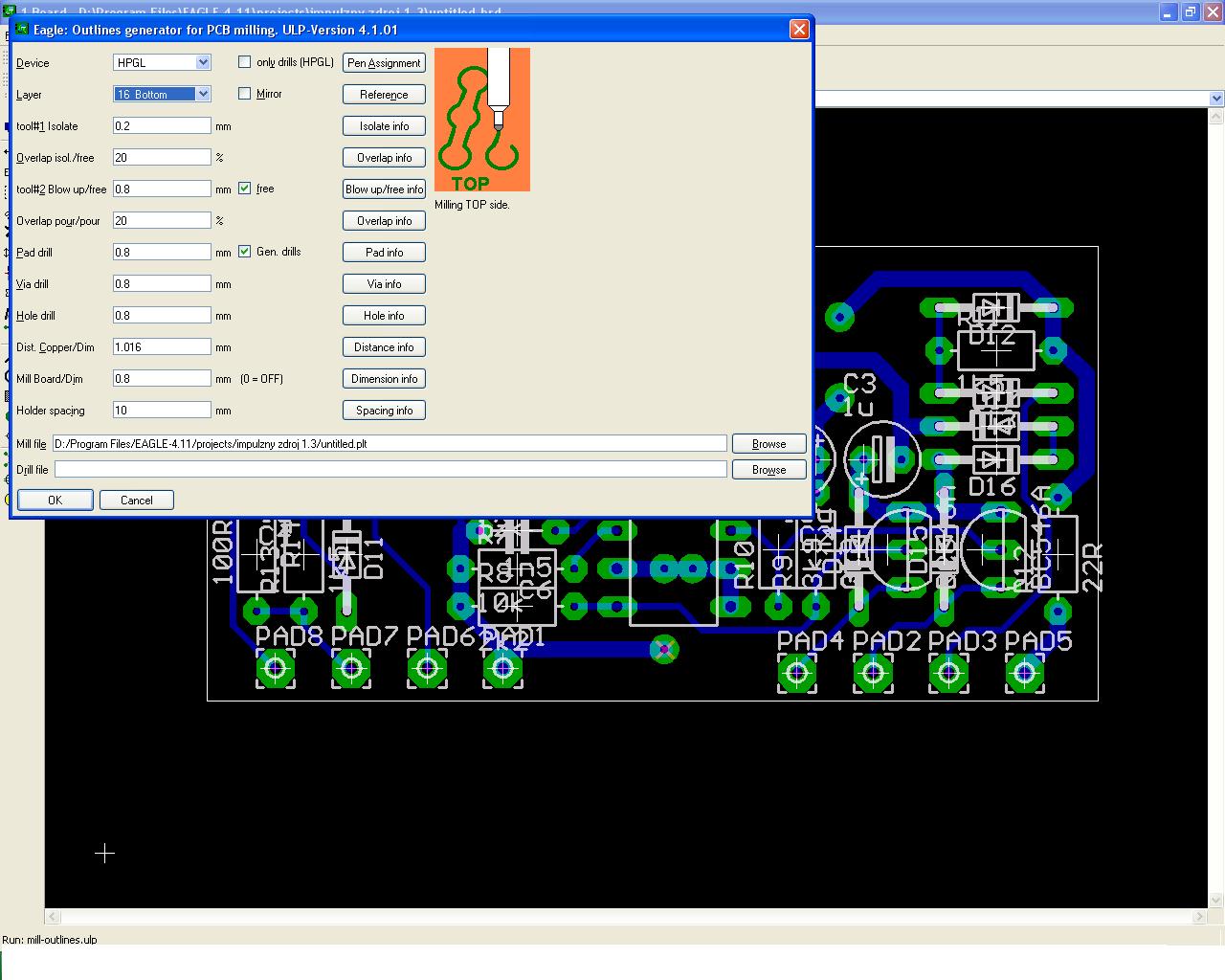This screenshot has width=1225, height=980.
Task: Click the Milling TOP side preview image
Action: pyautogui.click(x=481, y=120)
